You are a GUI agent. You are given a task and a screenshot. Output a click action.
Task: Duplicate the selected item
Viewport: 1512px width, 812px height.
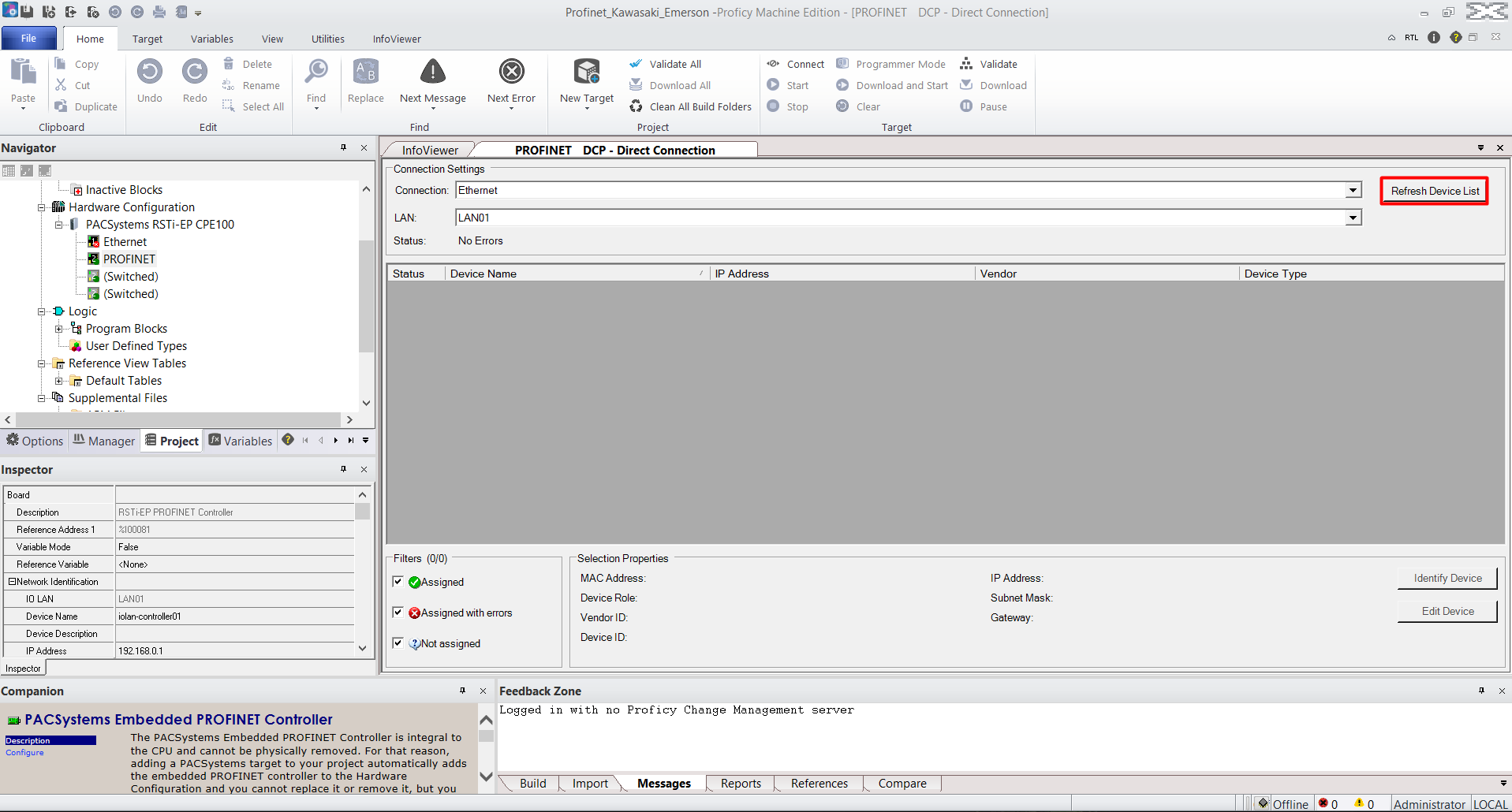point(86,106)
